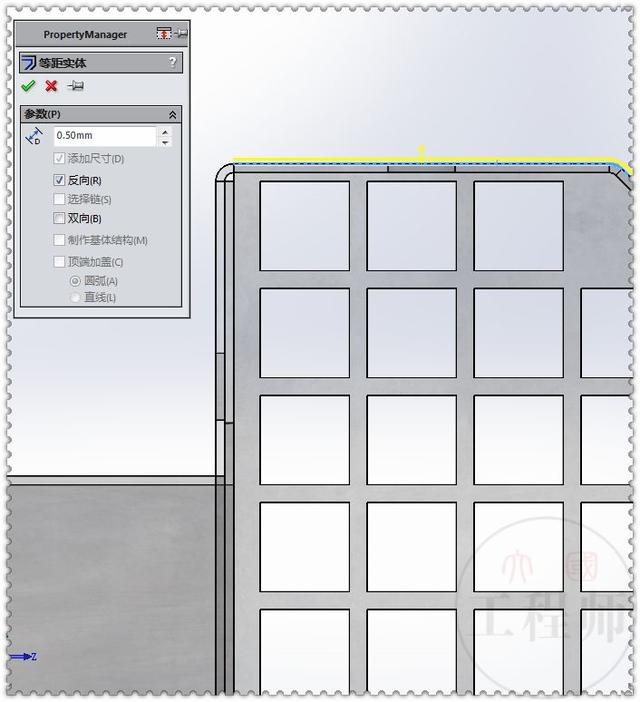The image size is (640, 702).
Task: Enable the 双向(B) checkbox
Action: click(59, 218)
